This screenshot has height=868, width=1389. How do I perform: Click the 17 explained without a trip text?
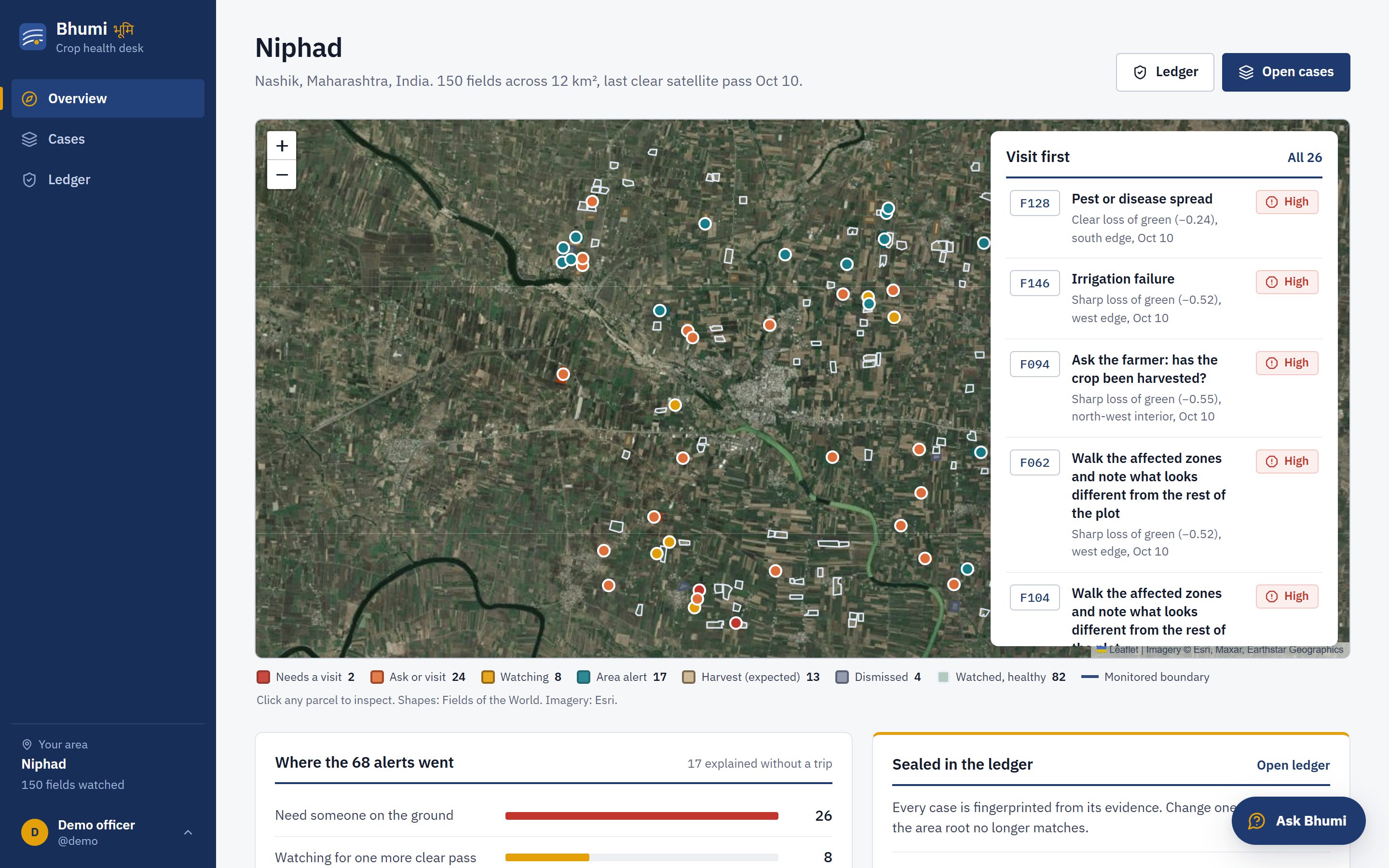[x=759, y=763]
